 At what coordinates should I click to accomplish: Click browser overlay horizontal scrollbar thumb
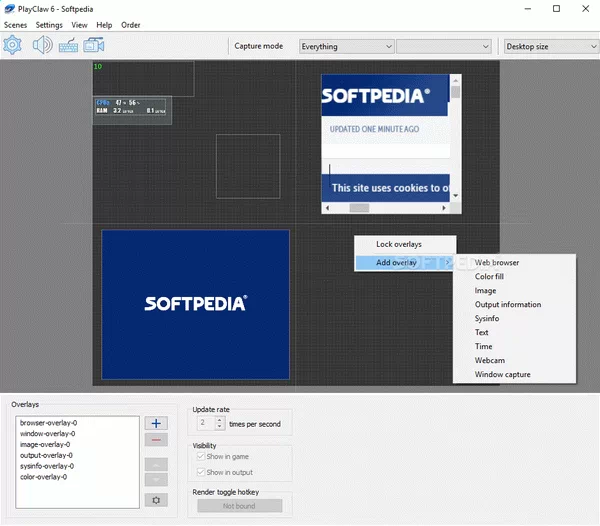click(359, 208)
